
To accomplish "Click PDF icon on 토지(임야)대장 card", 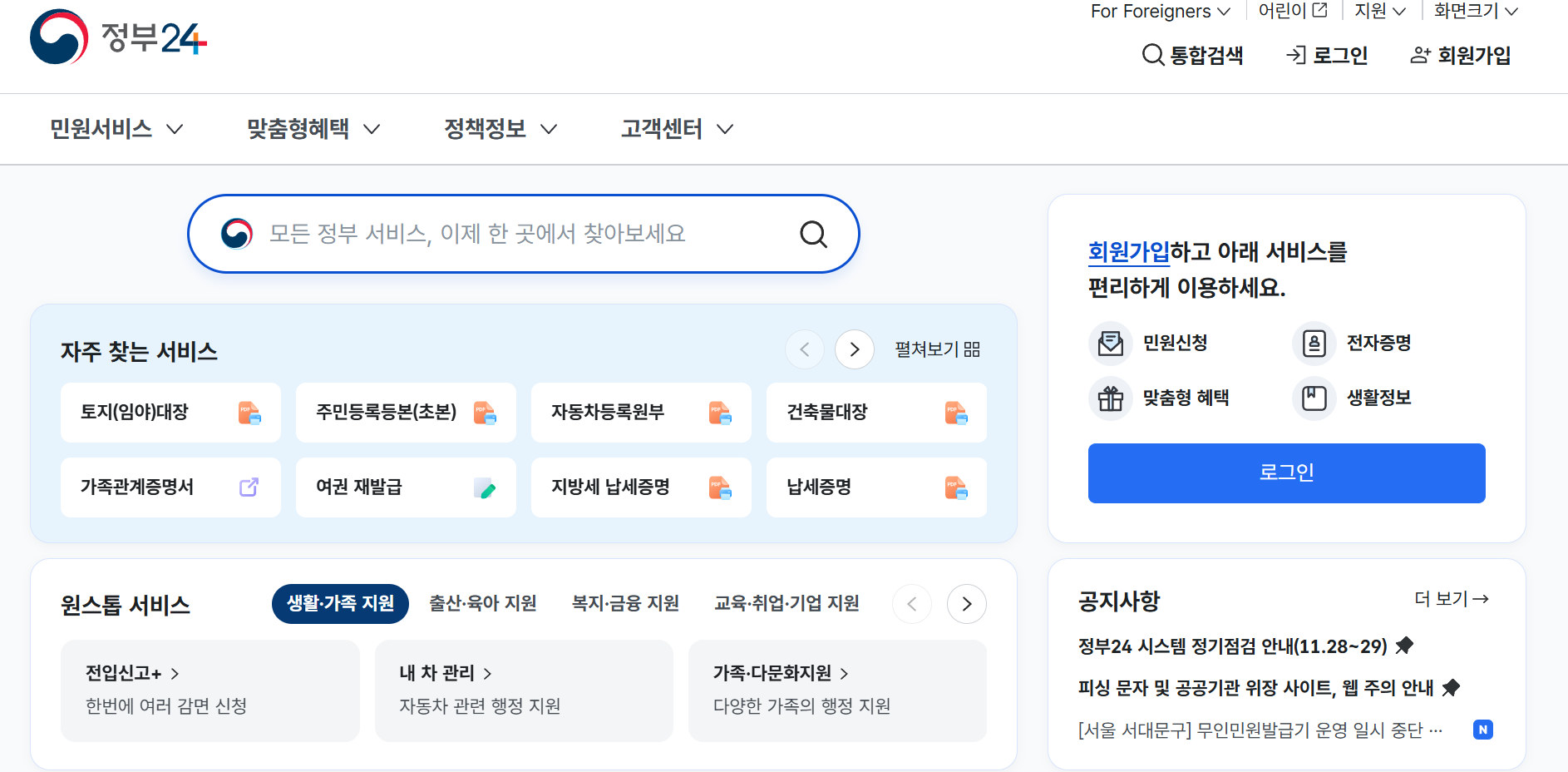I will tap(249, 413).
